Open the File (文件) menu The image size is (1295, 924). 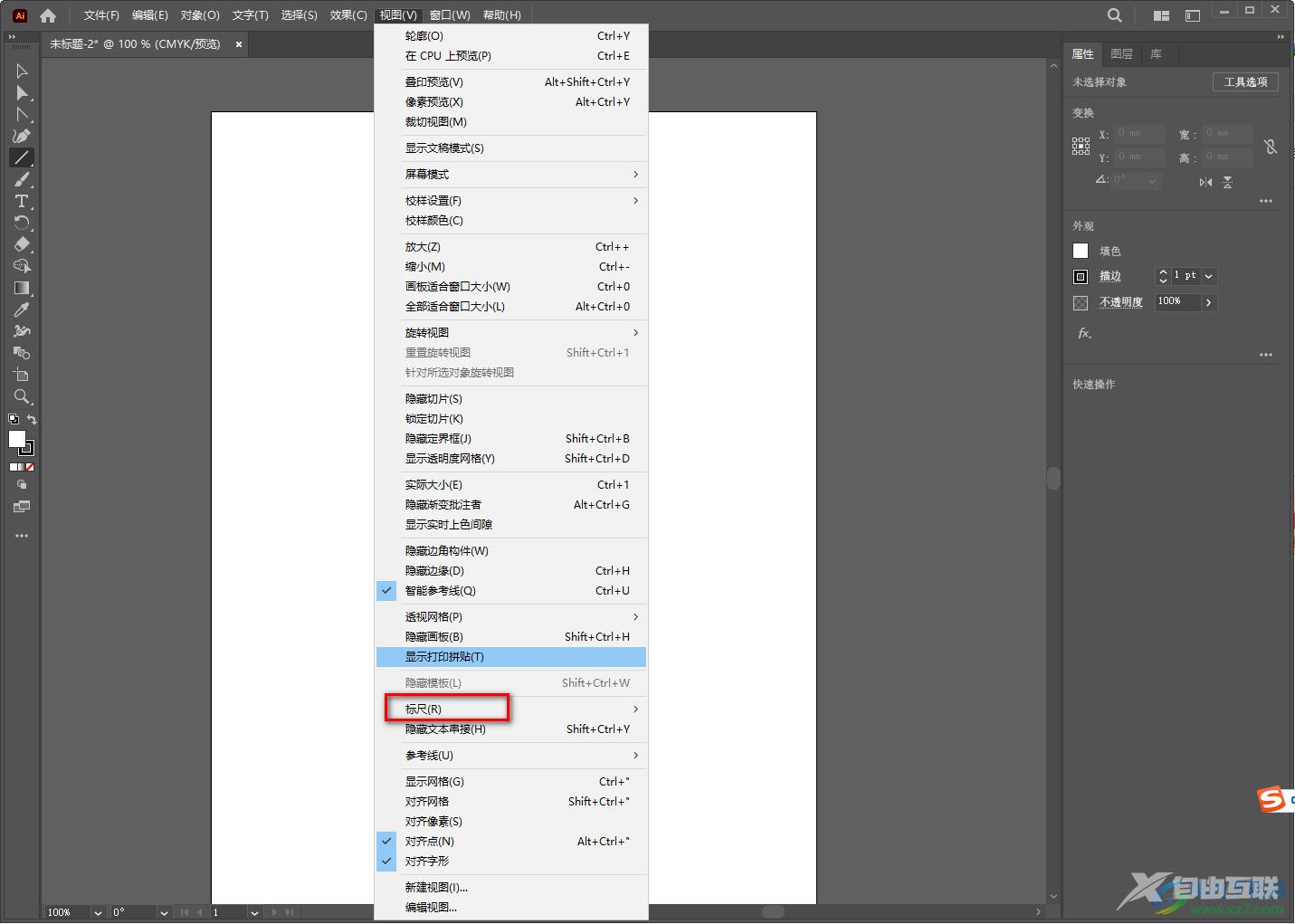click(x=101, y=15)
